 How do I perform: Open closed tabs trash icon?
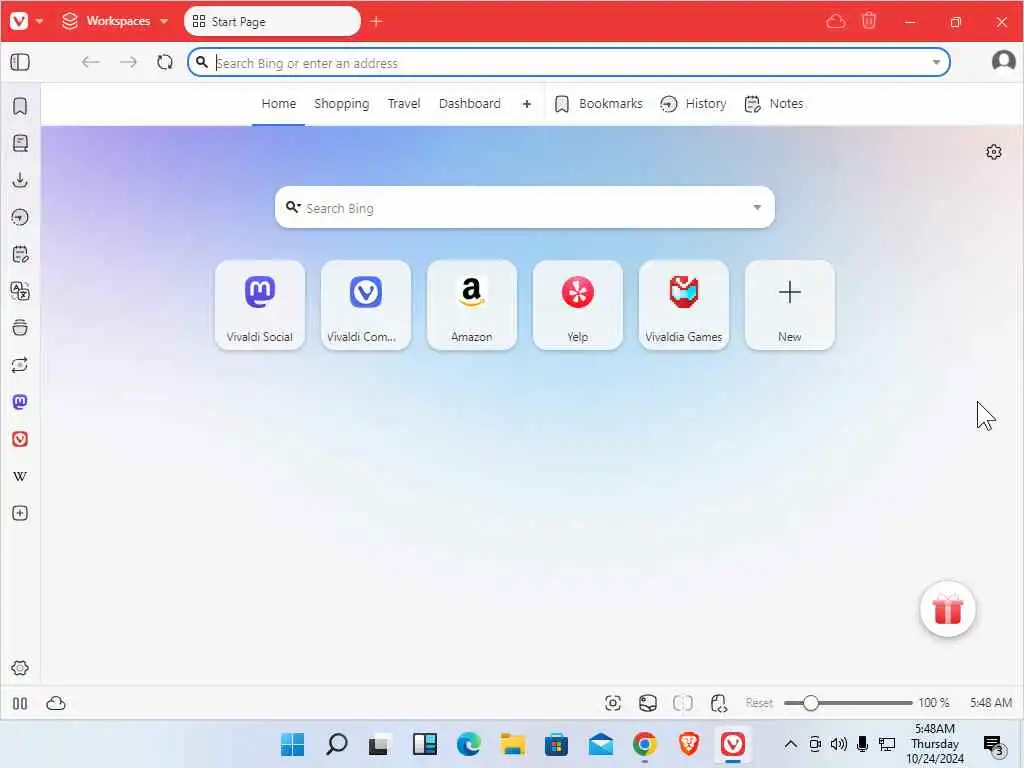click(x=869, y=22)
